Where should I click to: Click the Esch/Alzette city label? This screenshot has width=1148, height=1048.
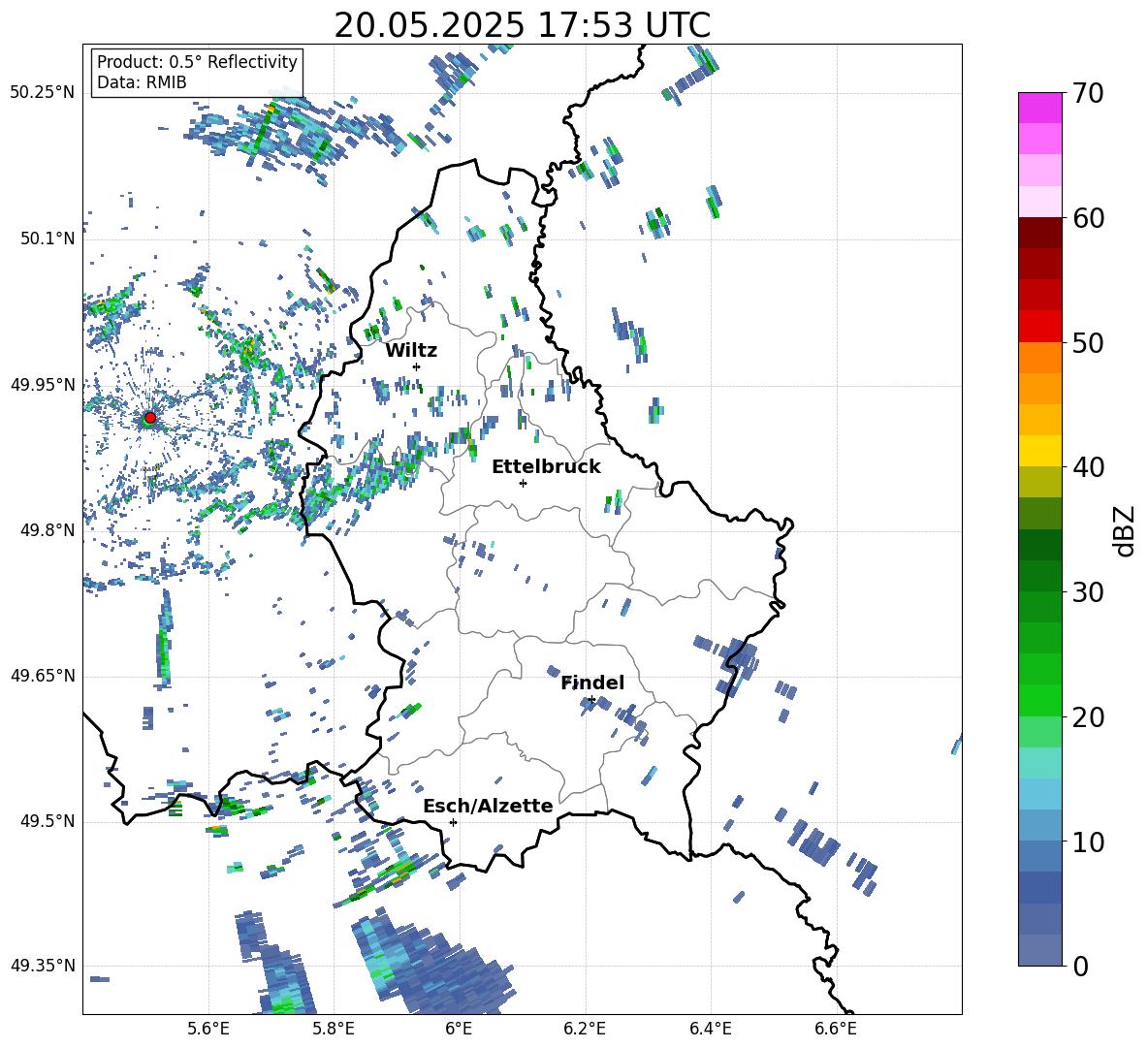coord(488,806)
